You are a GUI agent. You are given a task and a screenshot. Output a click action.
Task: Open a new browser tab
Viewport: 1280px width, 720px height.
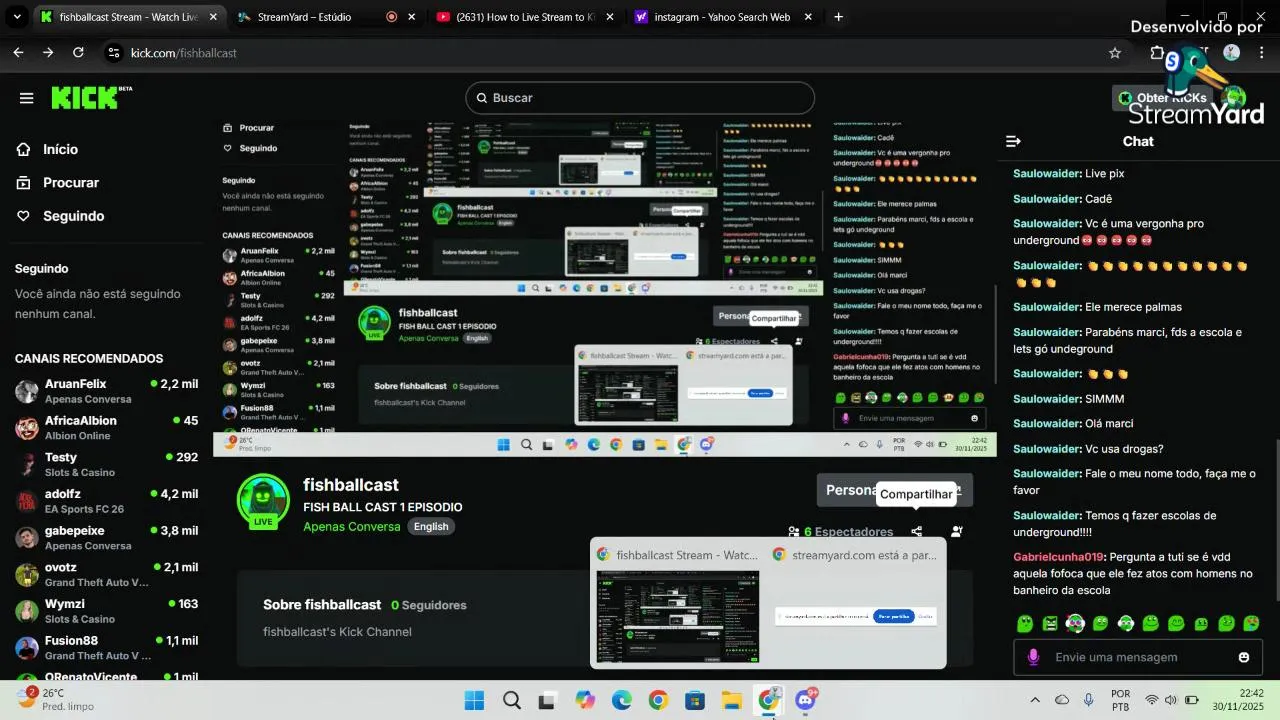point(838,17)
